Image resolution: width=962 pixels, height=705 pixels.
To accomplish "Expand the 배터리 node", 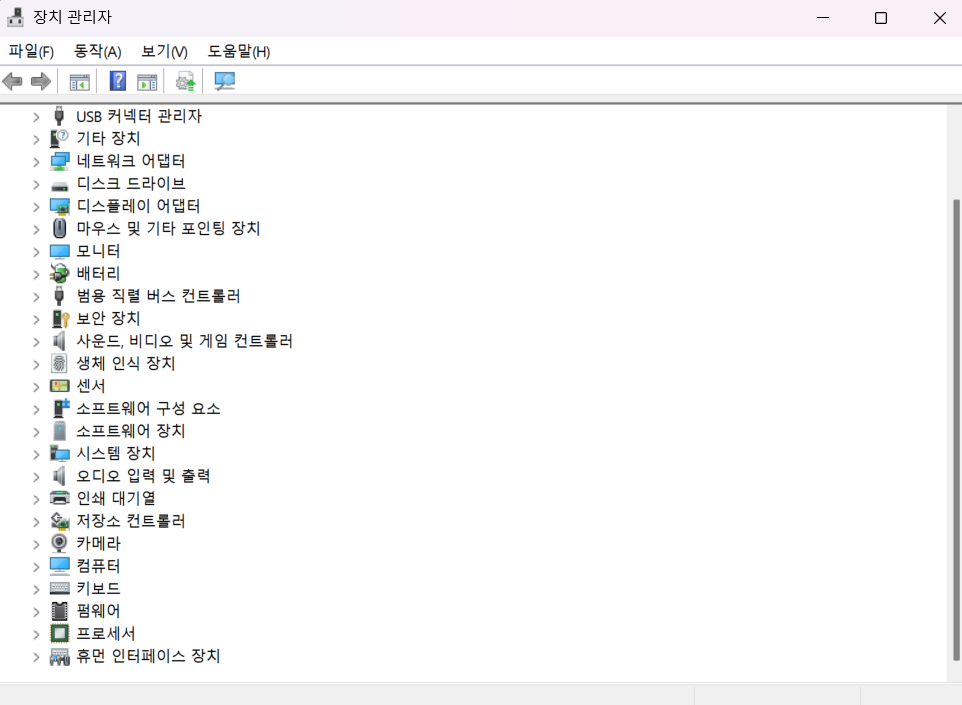I will pyautogui.click(x=36, y=274).
